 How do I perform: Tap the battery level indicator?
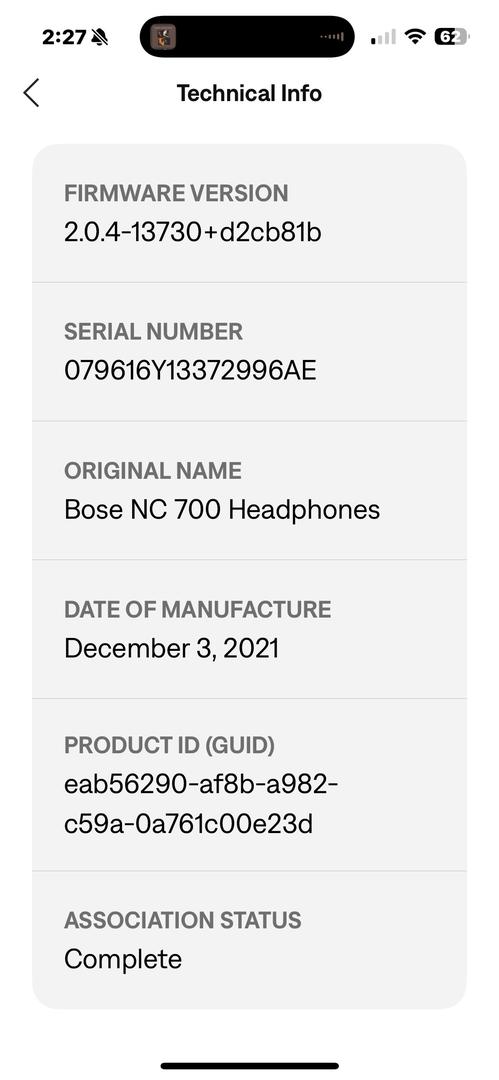coord(451,37)
